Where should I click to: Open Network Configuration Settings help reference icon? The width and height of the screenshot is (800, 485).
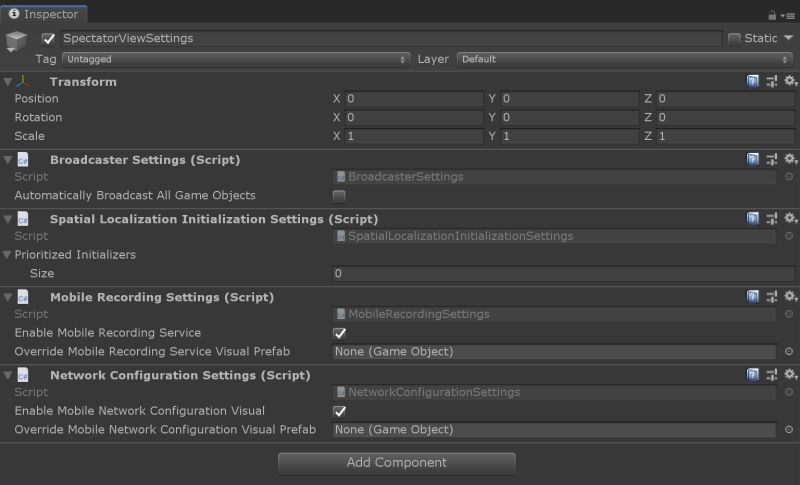pyautogui.click(x=753, y=374)
